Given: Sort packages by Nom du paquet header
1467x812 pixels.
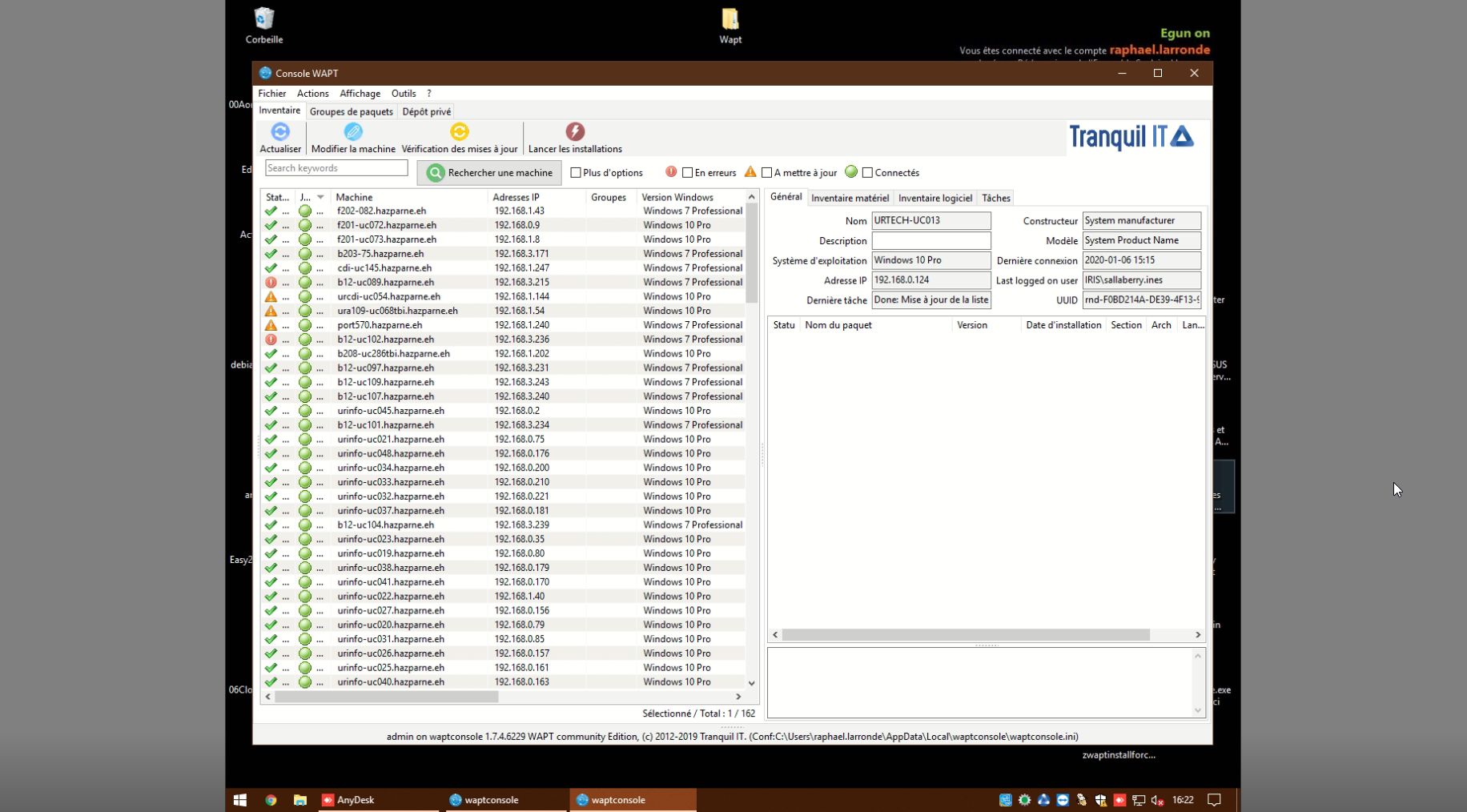Looking at the screenshot, I should click(x=876, y=325).
